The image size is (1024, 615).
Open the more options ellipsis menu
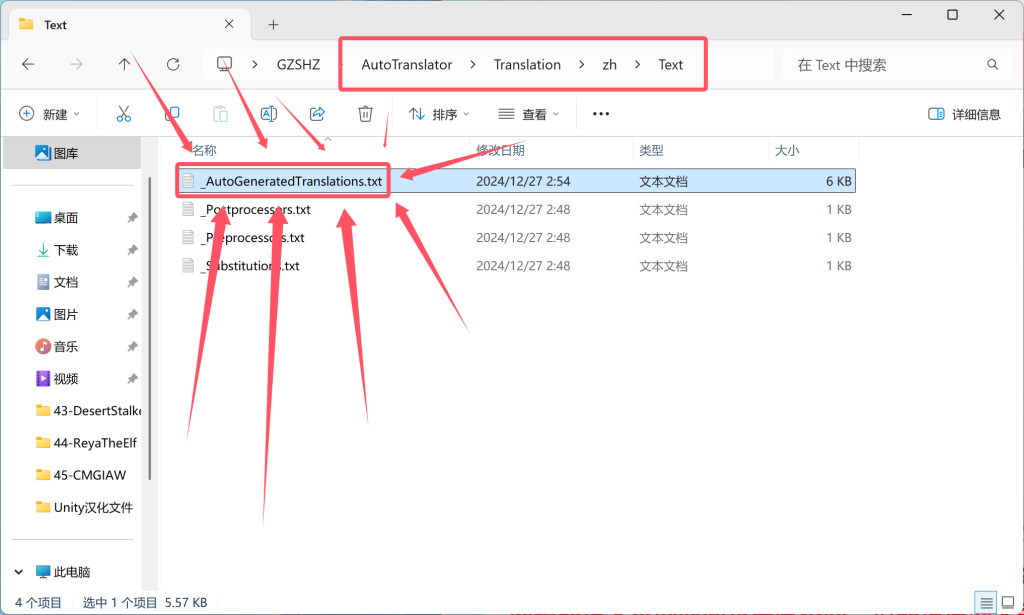pos(601,114)
